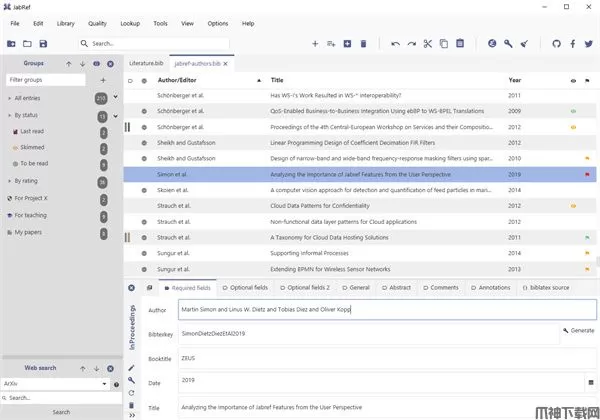Close the entry editor
Image resolution: width=600 pixels, height=420 pixels.
(131, 288)
